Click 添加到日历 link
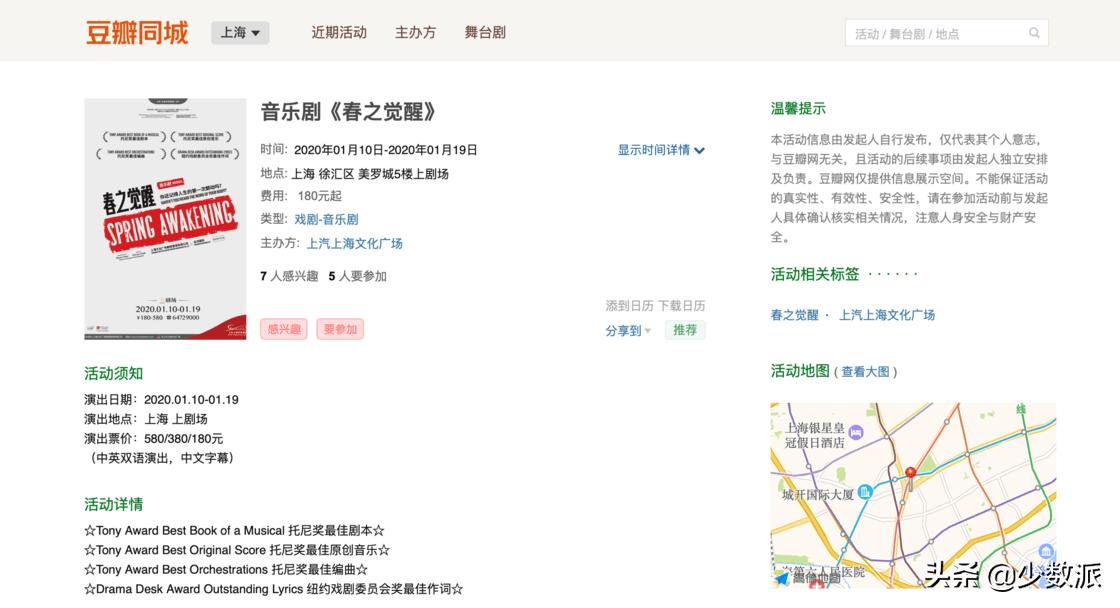The height and width of the screenshot is (608, 1120). 629,306
